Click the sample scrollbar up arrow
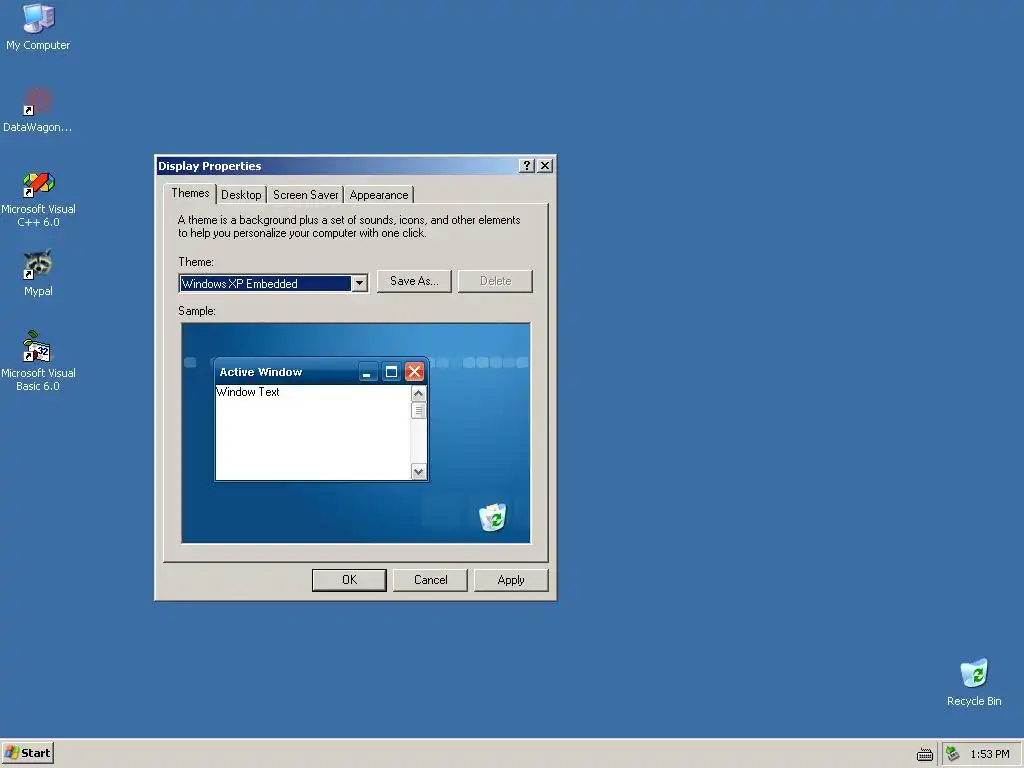This screenshot has width=1024, height=768. [x=419, y=393]
